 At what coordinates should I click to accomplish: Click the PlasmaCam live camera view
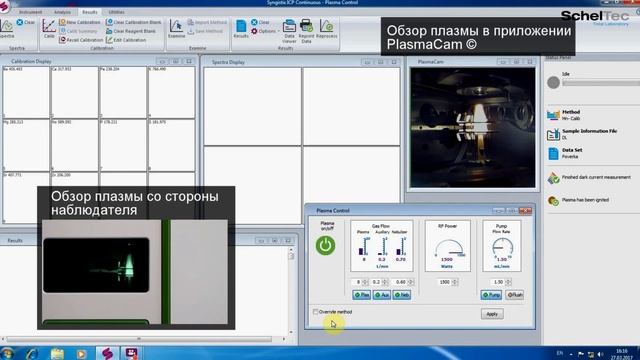472,127
